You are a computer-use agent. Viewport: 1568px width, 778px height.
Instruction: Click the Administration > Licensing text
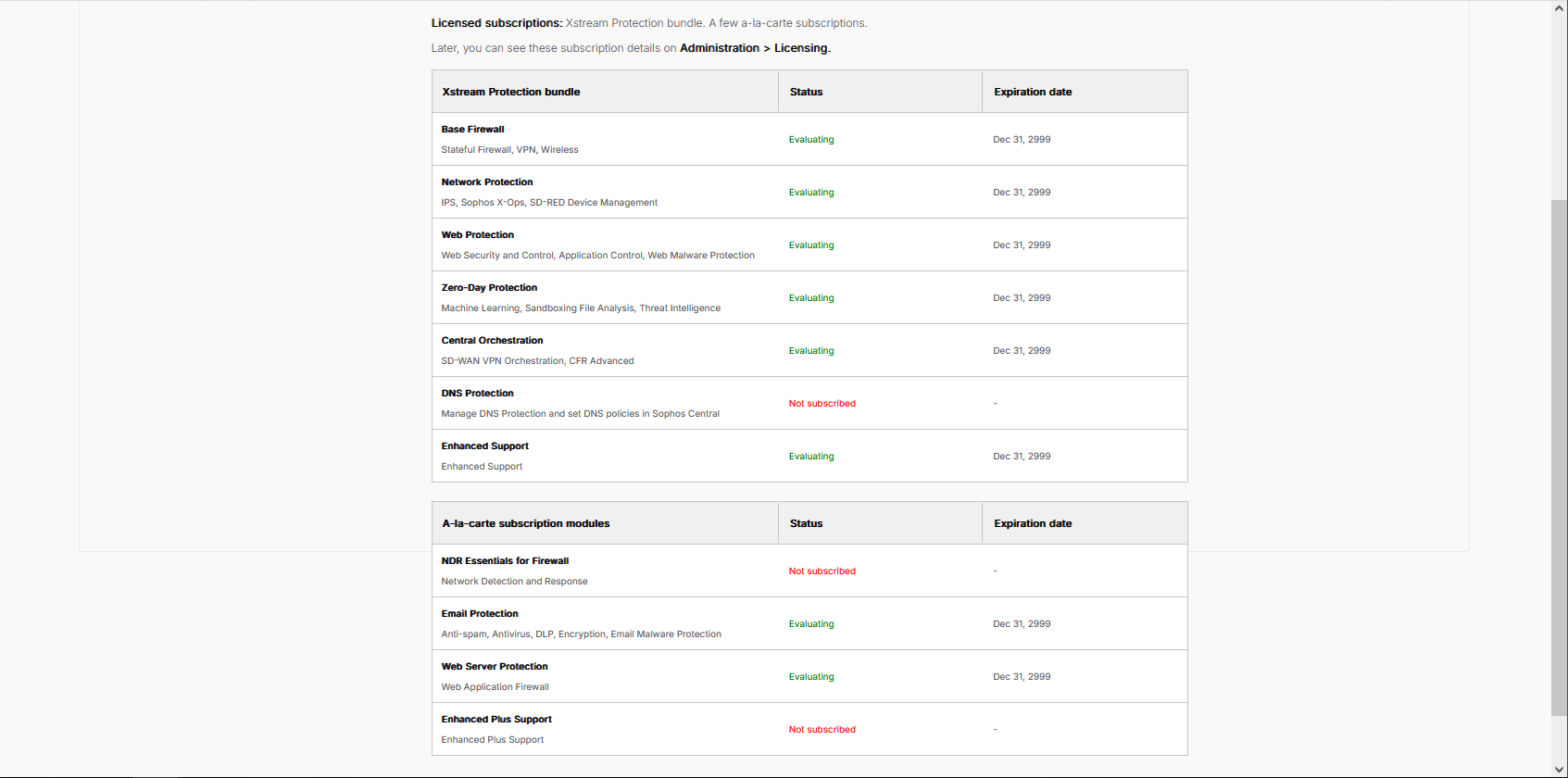(755, 48)
